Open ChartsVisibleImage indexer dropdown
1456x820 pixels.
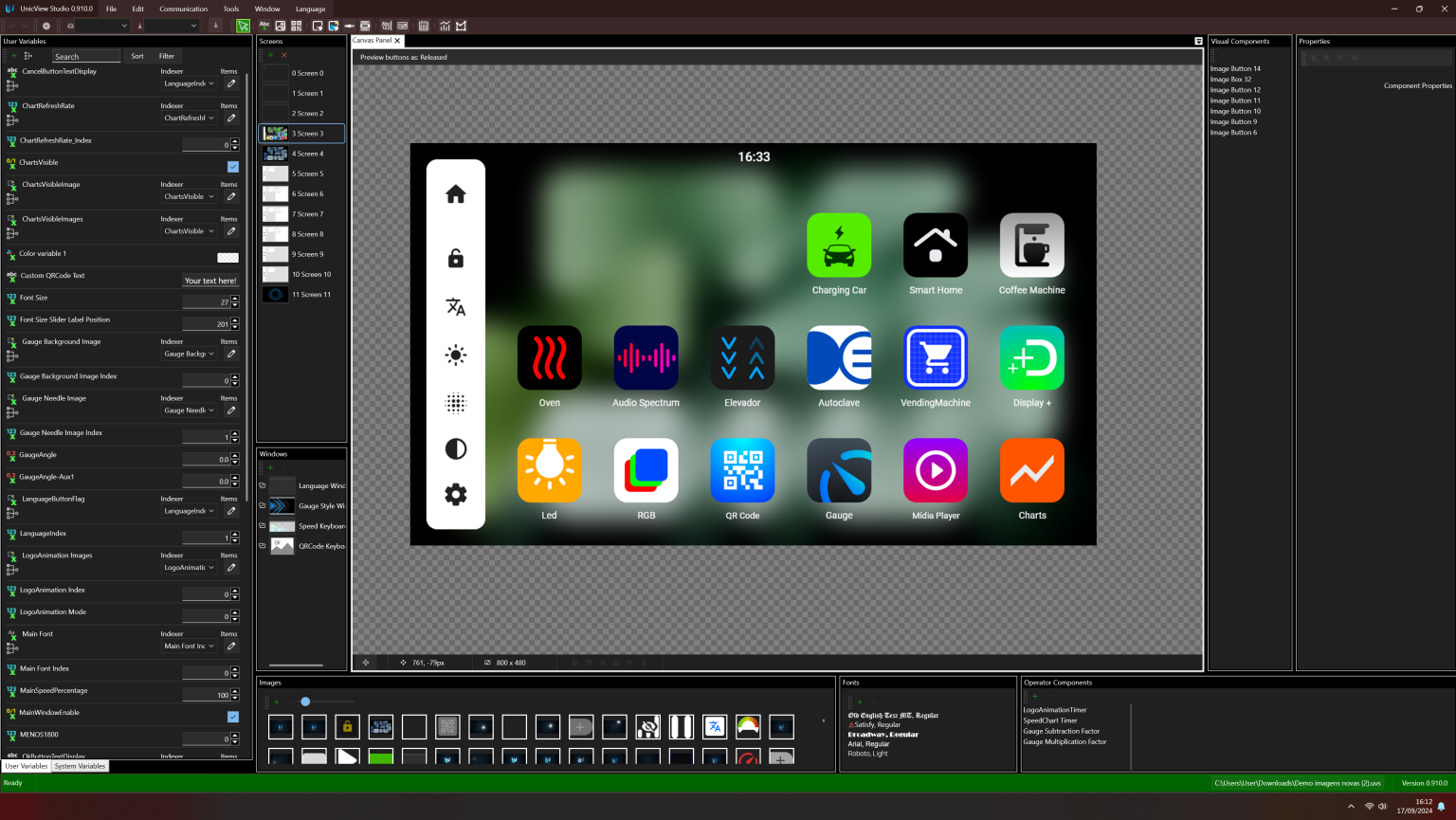point(189,196)
